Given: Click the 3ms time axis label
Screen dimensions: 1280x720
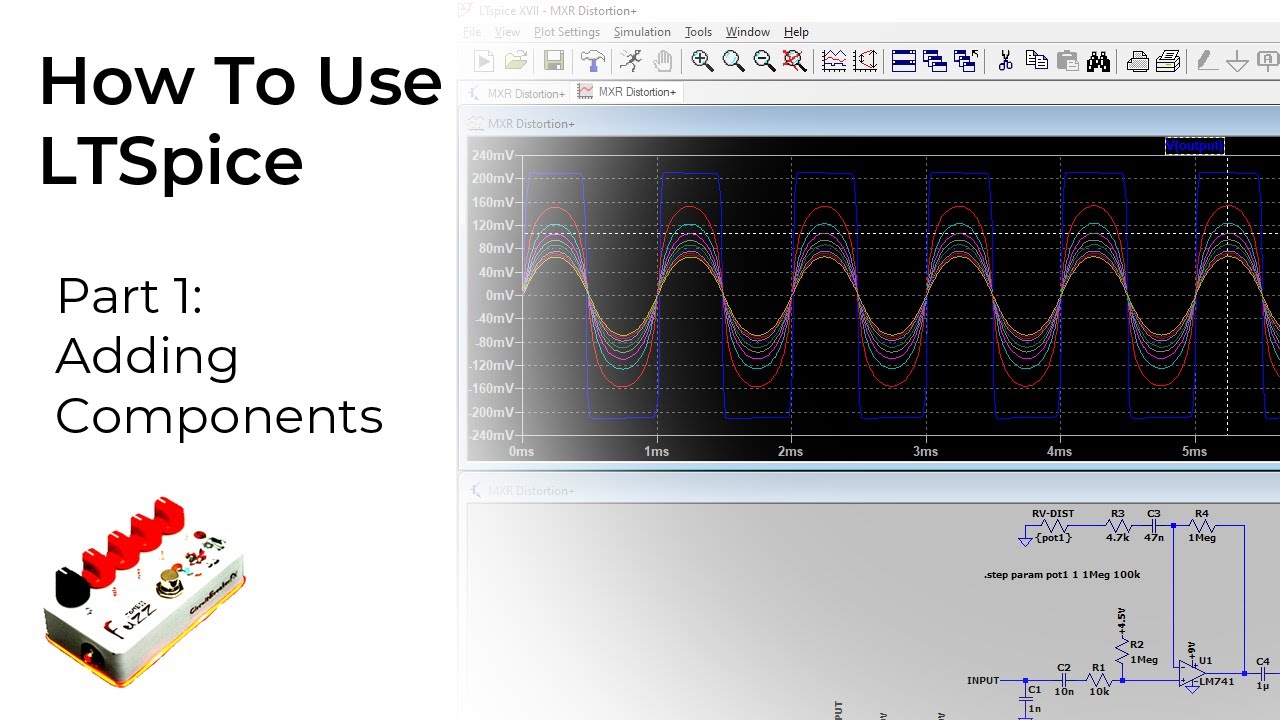Looking at the screenshot, I should pyautogui.click(x=925, y=452).
